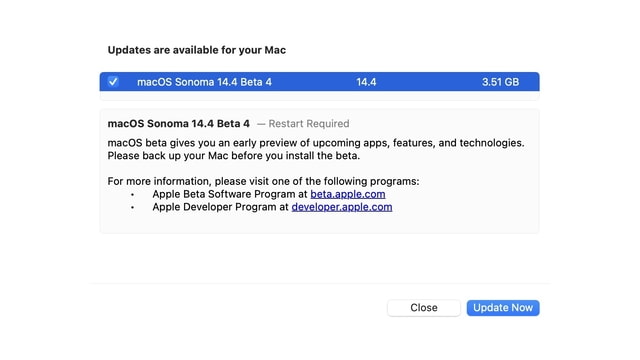Open the developer.apple.com link
640x360 pixels.
tap(342, 207)
